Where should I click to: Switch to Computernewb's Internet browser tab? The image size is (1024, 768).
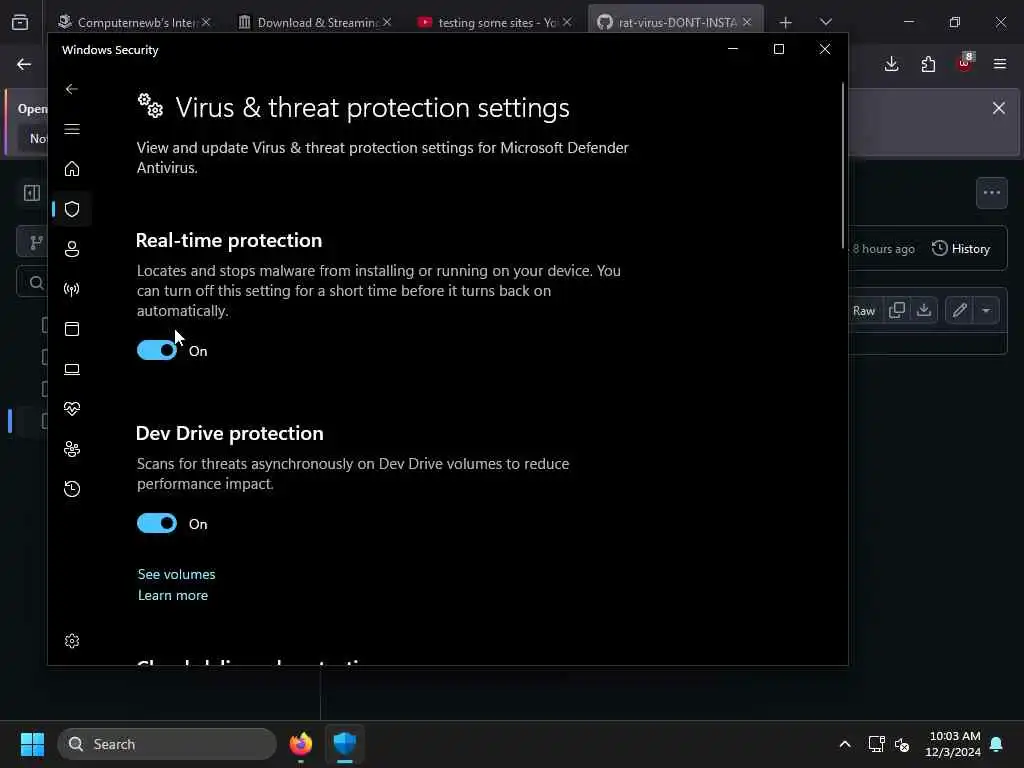tap(134, 22)
